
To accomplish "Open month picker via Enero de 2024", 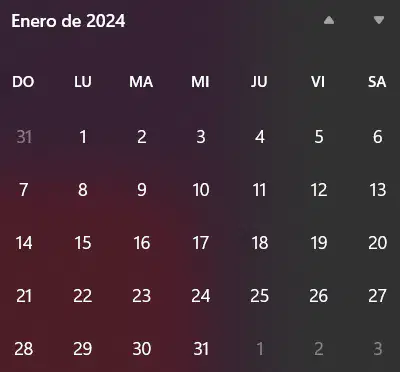I will (x=68, y=21).
